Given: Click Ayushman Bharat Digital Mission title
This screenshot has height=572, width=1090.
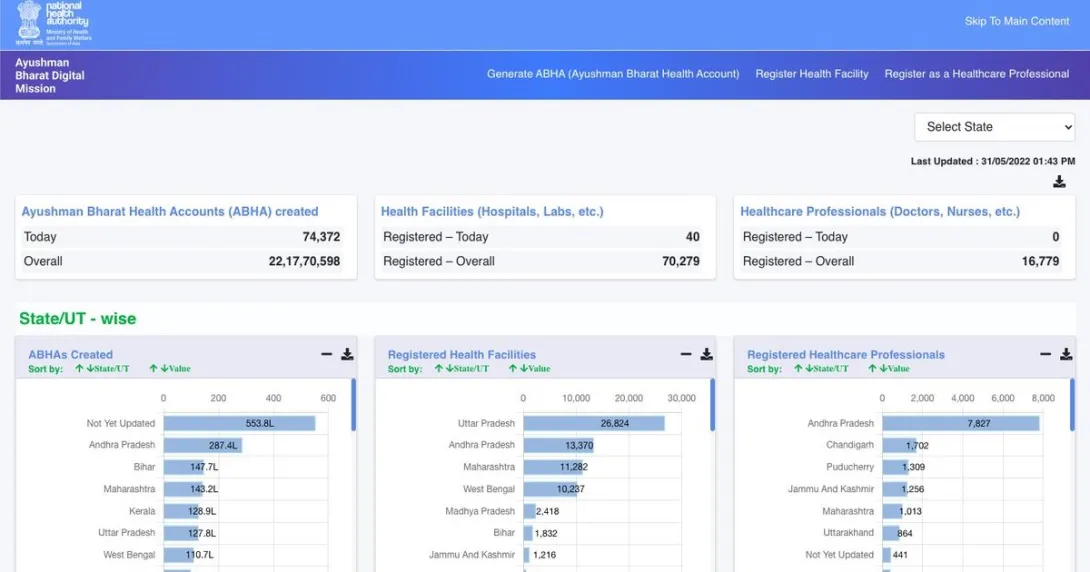Looking at the screenshot, I should point(49,75).
